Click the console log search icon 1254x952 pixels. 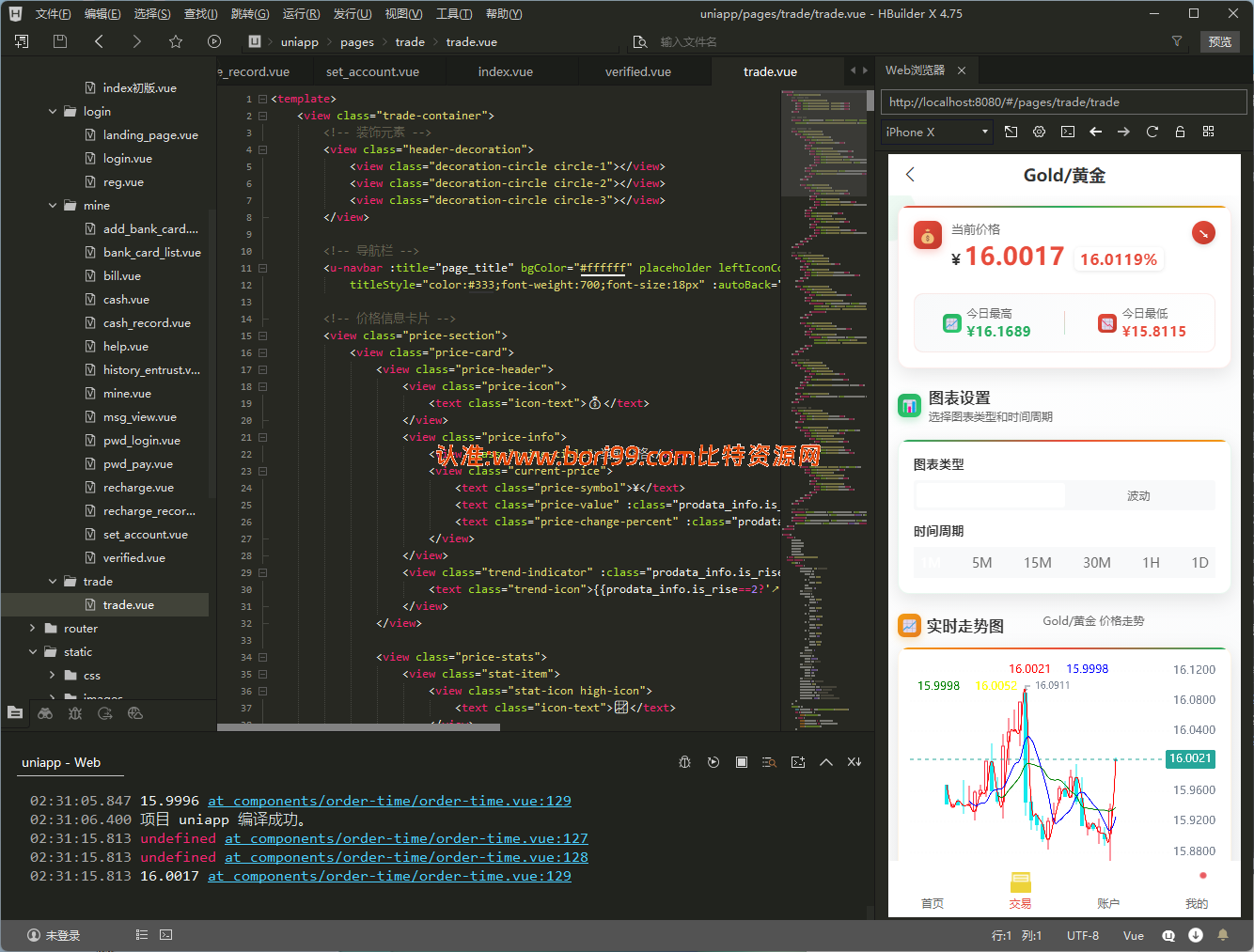pyautogui.click(x=770, y=762)
